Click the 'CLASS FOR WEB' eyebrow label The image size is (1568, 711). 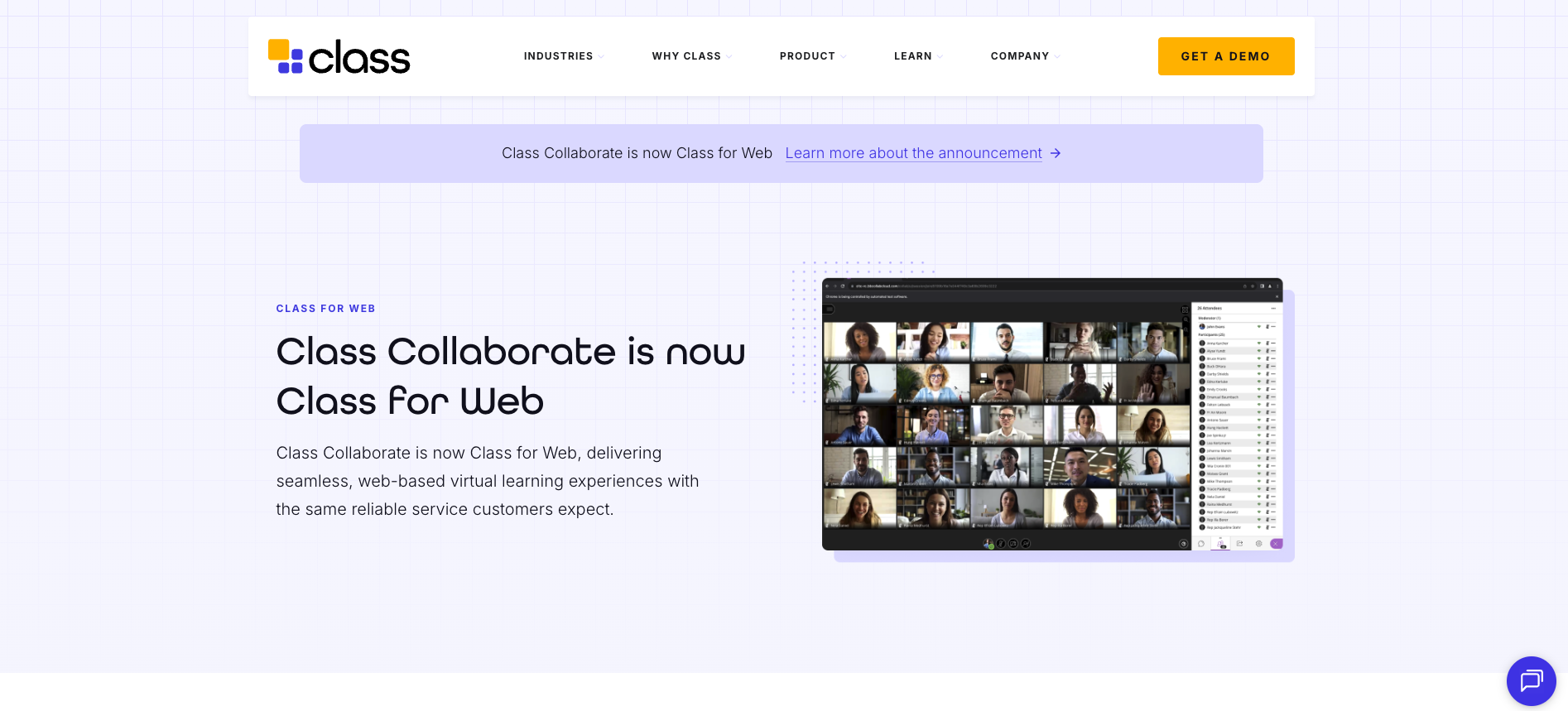pos(325,309)
